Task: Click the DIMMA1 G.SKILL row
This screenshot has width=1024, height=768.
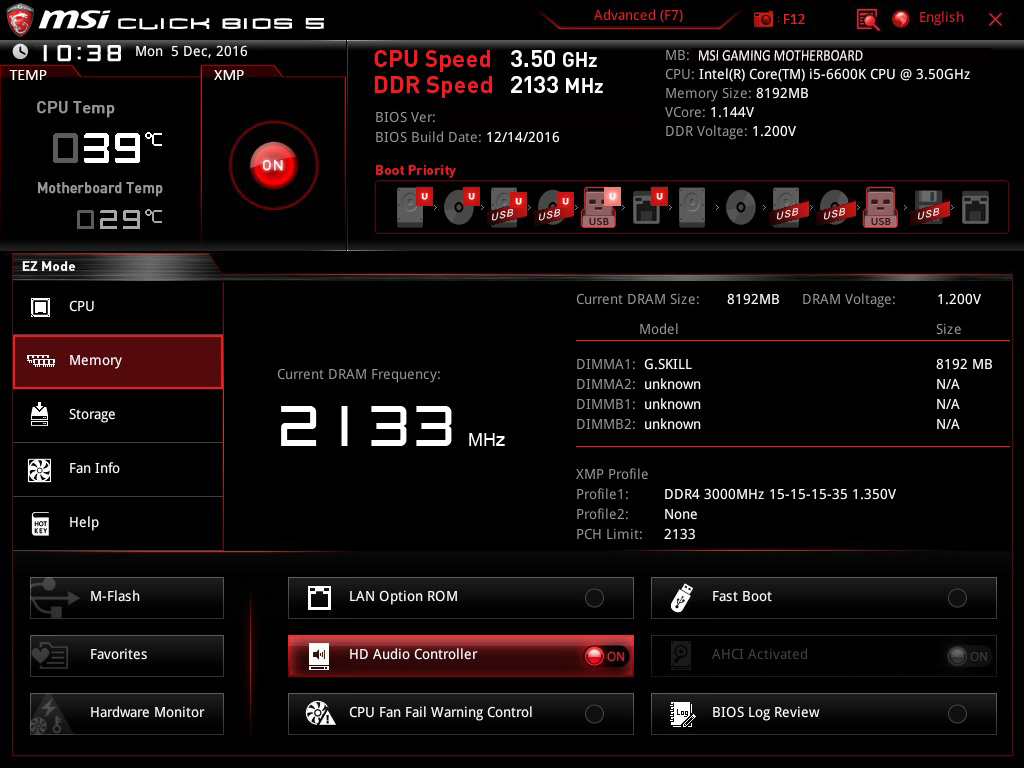Action: point(784,364)
